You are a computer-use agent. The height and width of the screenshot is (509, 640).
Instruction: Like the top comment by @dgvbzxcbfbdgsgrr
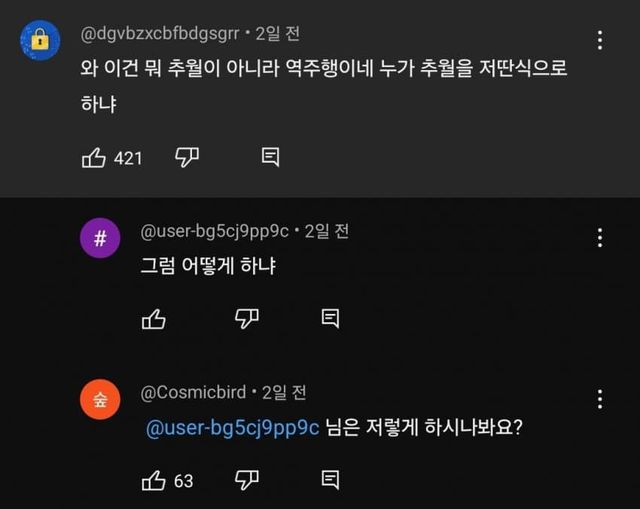tap(93, 157)
